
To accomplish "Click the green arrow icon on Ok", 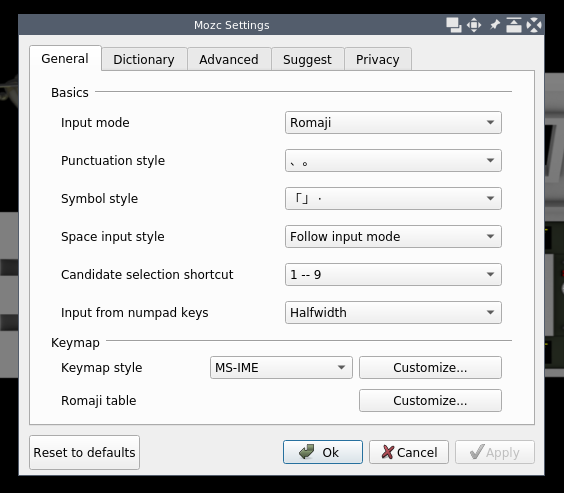I will pos(306,452).
